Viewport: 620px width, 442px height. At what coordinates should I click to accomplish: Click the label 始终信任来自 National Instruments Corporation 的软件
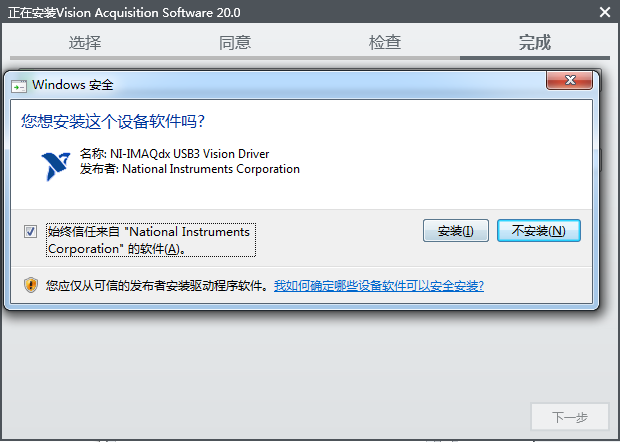(x=151, y=240)
